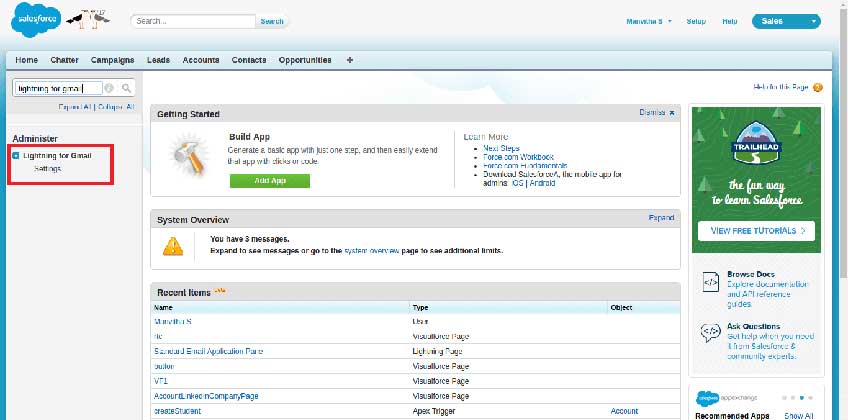
Task: Click the Account object link
Action: (x=624, y=411)
